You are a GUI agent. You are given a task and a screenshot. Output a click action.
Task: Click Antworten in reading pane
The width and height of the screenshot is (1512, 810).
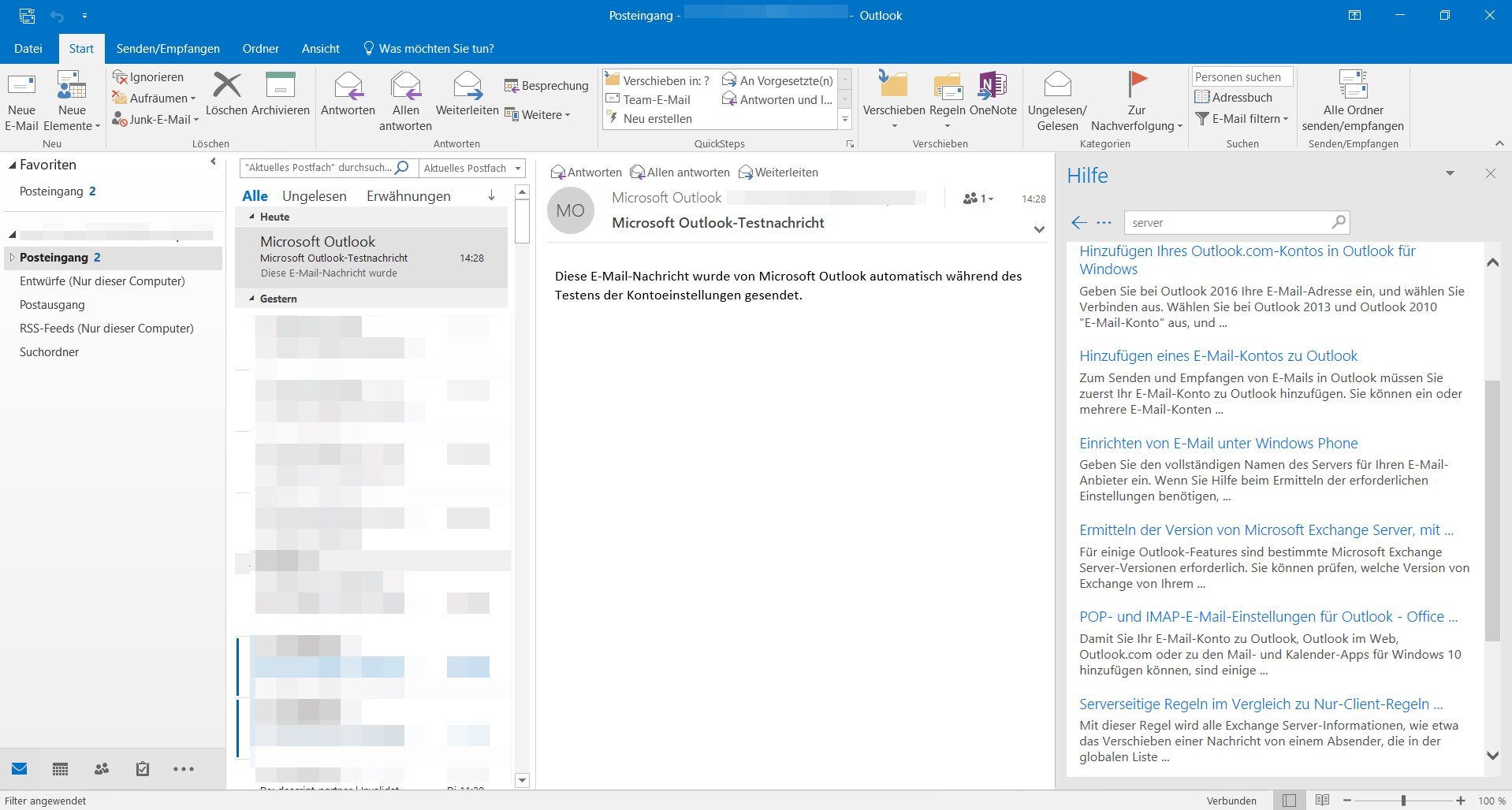click(587, 173)
